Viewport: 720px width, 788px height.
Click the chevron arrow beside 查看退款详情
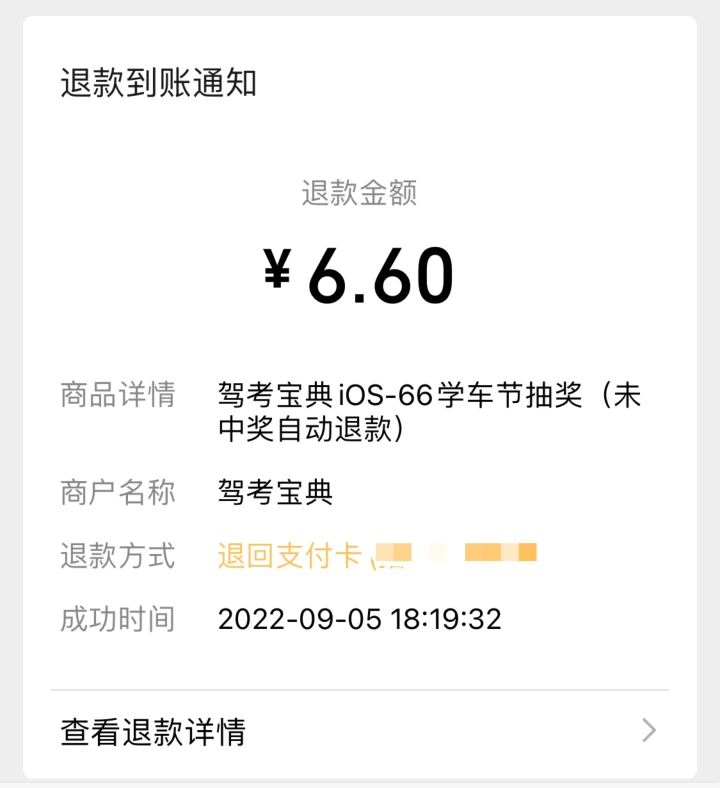coord(649,730)
